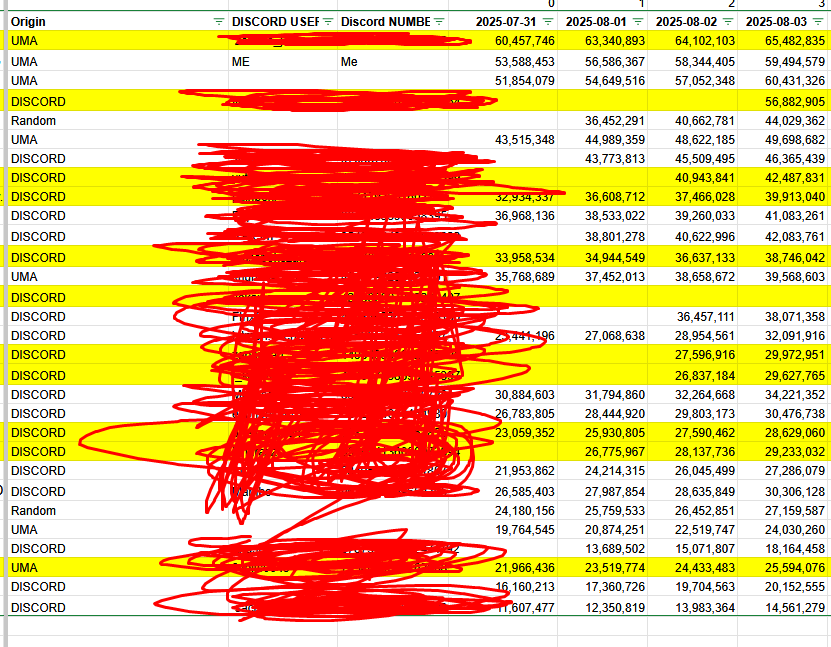Click the cell showing 38,801,278
The height and width of the screenshot is (647, 831).
pos(602,236)
